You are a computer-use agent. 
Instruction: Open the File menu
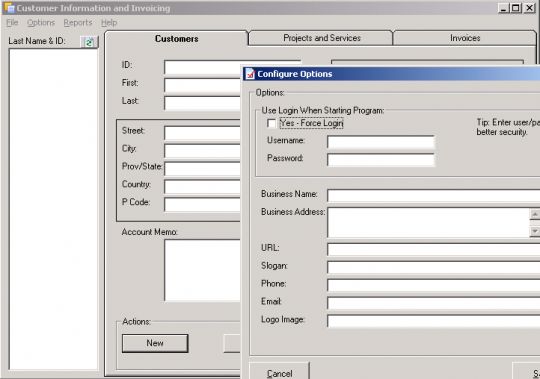(x=12, y=23)
